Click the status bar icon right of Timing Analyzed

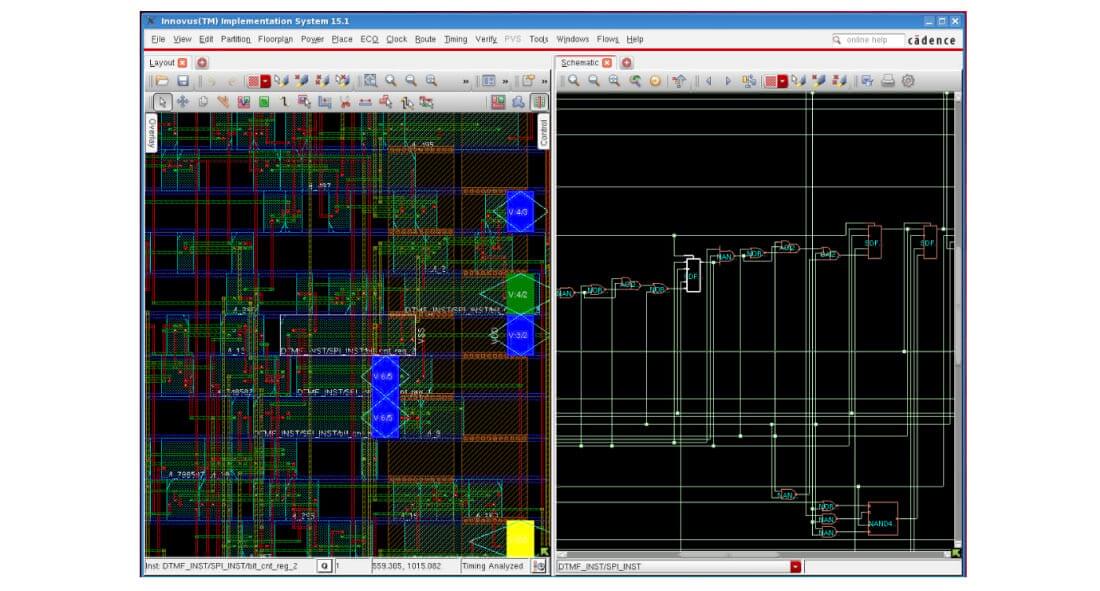click(539, 566)
